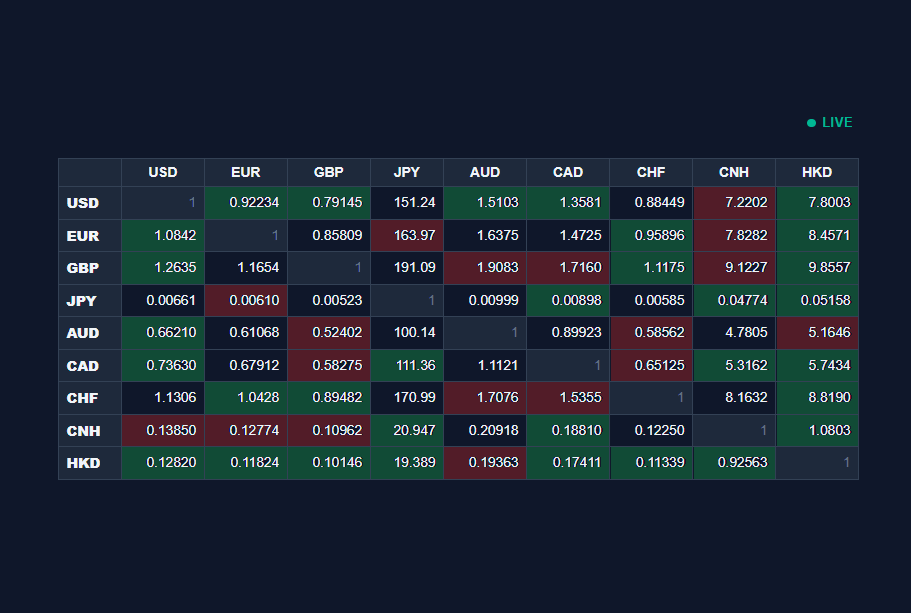
Task: Pick the GBP/CNH cell 9.1227
Action: pos(734,268)
